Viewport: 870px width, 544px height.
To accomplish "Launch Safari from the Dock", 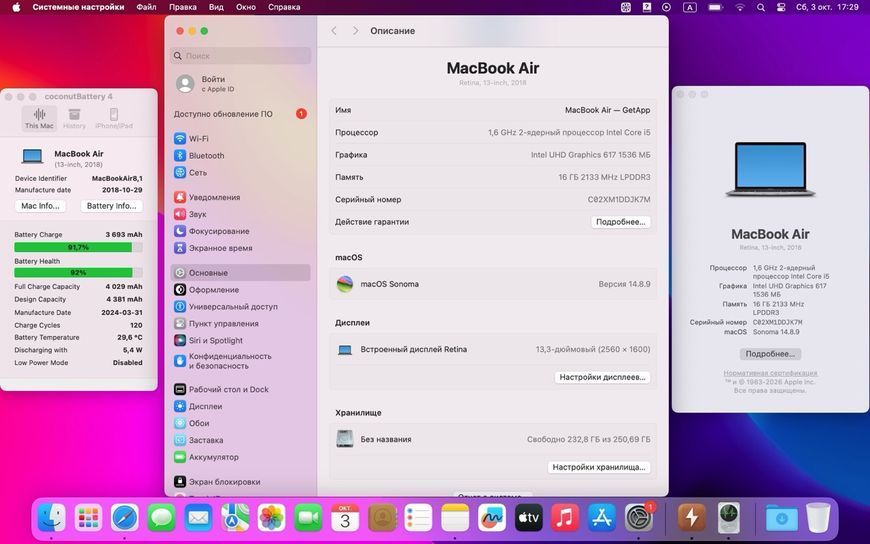I will [125, 518].
